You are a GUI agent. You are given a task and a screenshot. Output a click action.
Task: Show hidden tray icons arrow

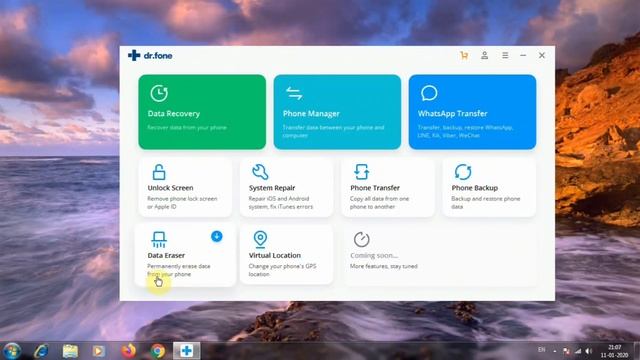(555, 351)
